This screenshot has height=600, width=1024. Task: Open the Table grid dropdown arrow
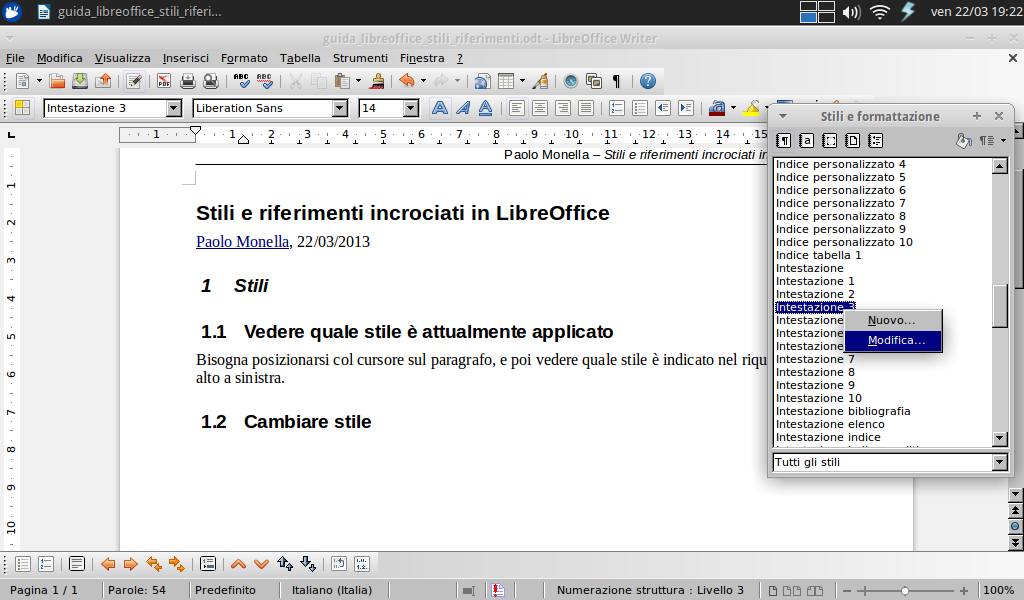pos(522,81)
